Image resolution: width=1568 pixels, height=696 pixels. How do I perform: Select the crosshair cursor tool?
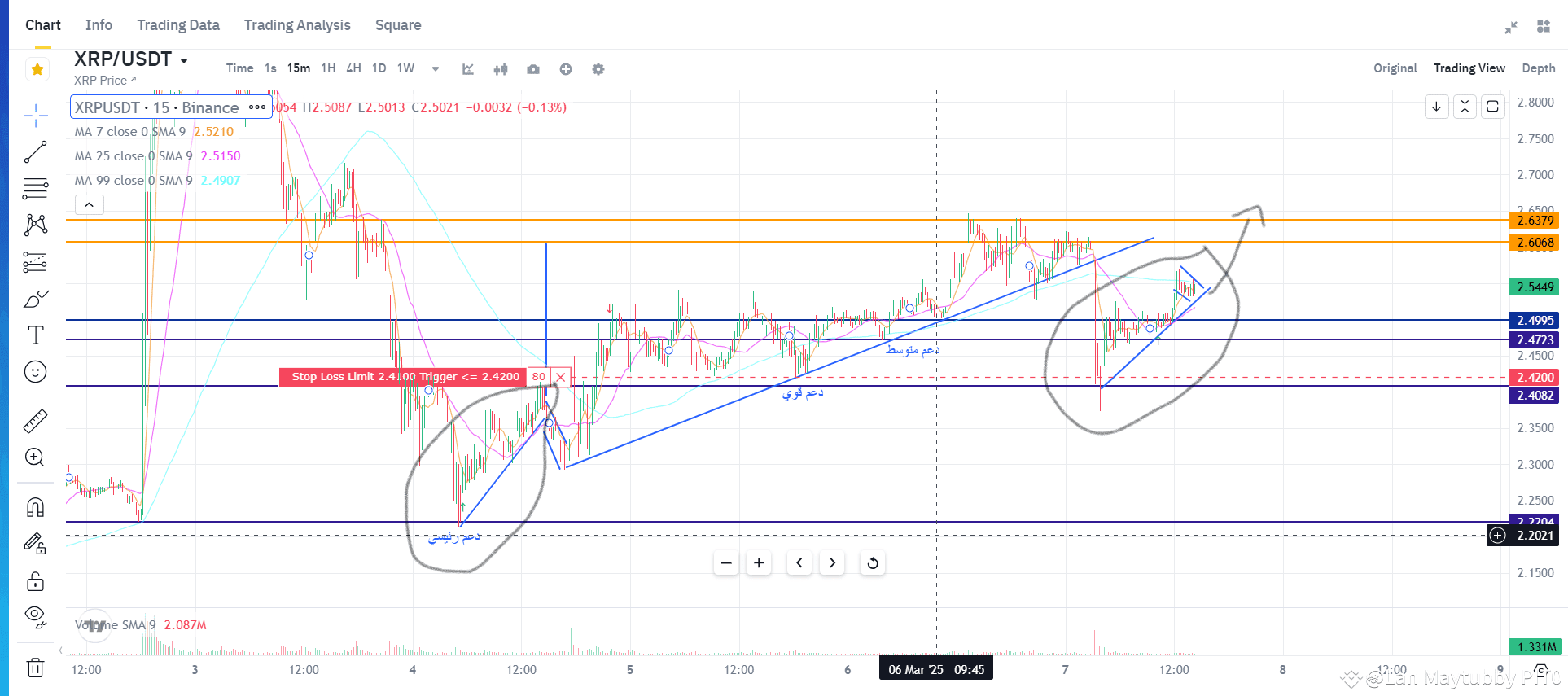[35, 116]
